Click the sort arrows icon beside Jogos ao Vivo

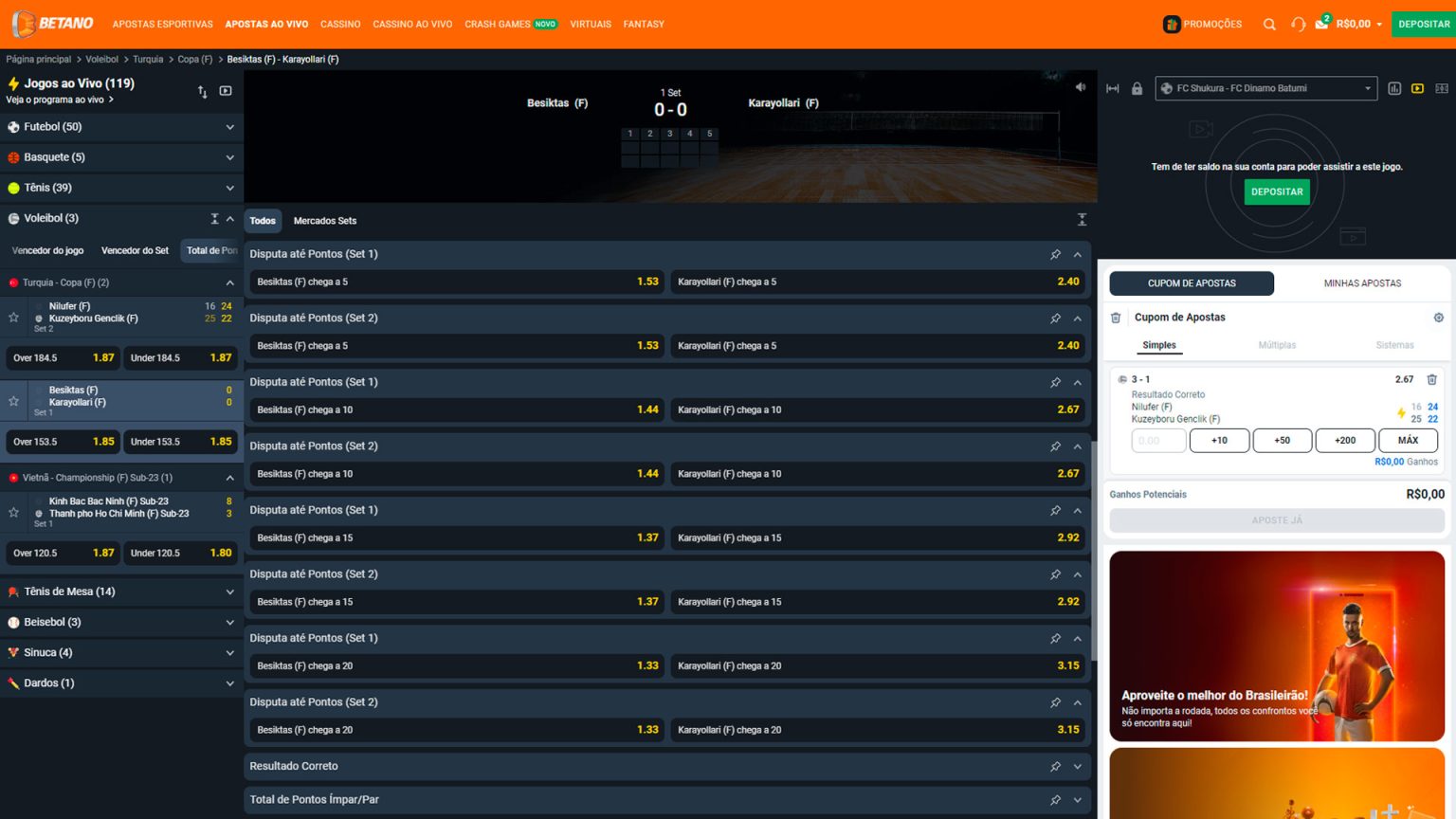click(x=202, y=91)
